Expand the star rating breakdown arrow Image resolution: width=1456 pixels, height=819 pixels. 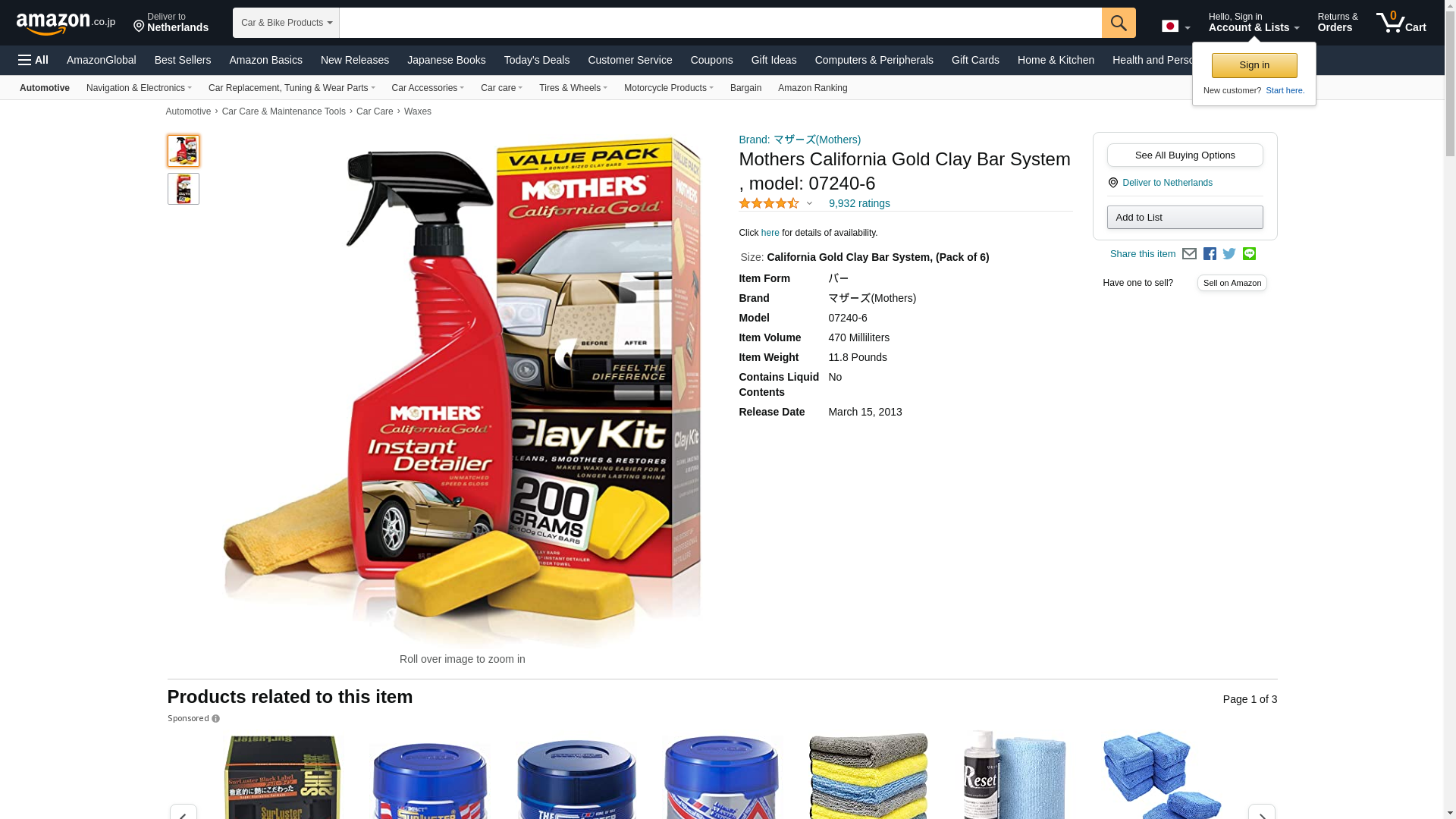[x=809, y=203]
